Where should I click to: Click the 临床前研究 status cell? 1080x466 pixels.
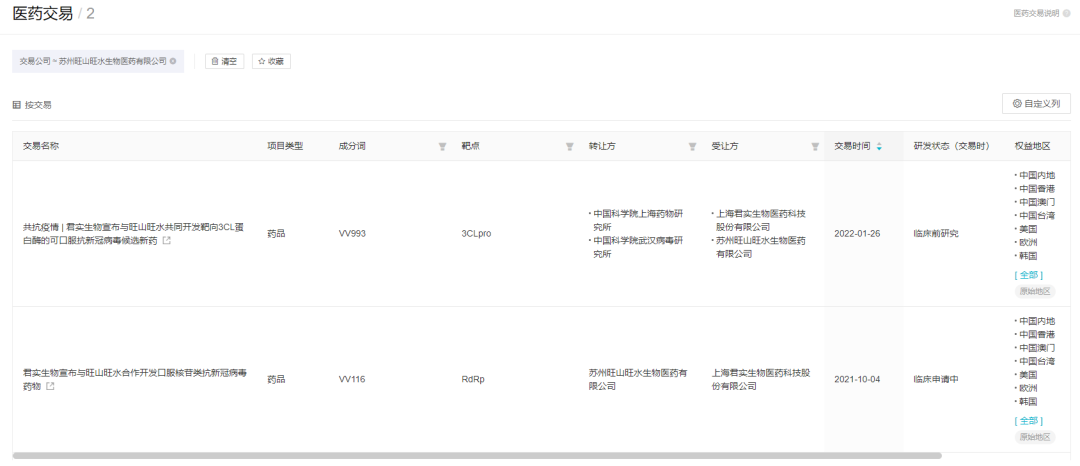pos(936,234)
